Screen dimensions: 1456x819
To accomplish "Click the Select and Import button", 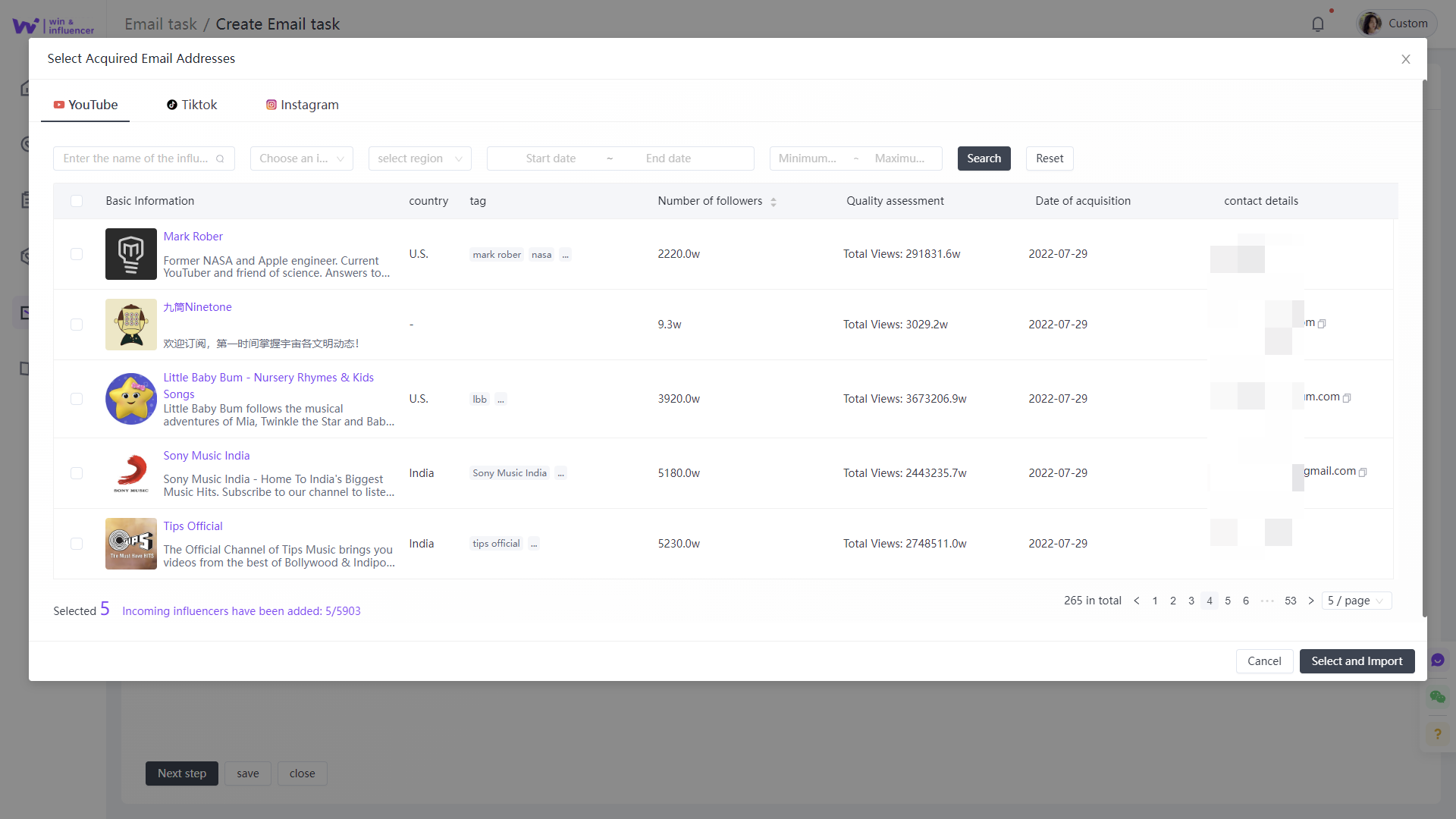I will click(x=1356, y=661).
